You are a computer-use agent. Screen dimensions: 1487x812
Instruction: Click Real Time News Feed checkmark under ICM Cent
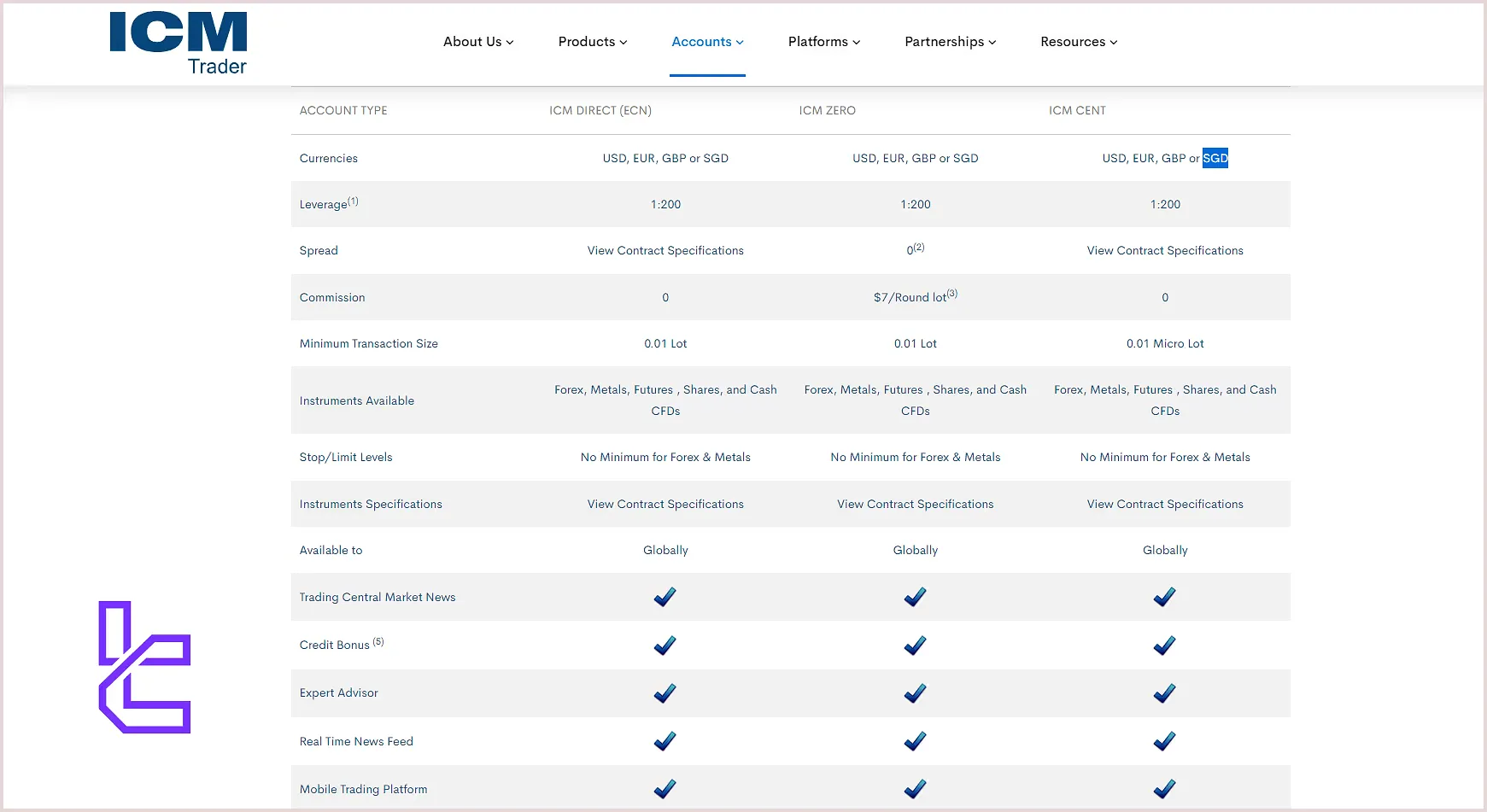point(1164,741)
